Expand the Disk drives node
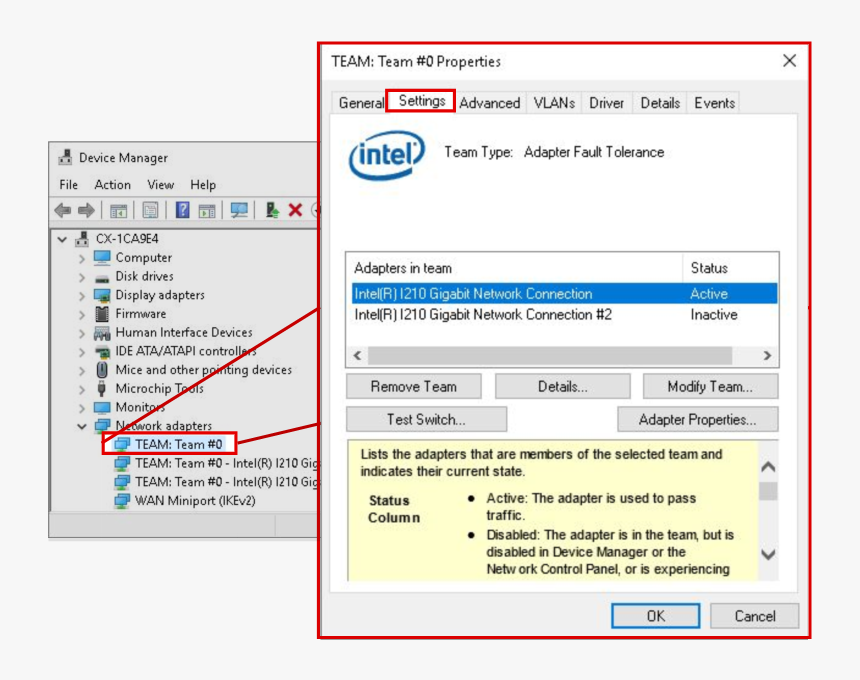The image size is (860, 680). [82, 277]
